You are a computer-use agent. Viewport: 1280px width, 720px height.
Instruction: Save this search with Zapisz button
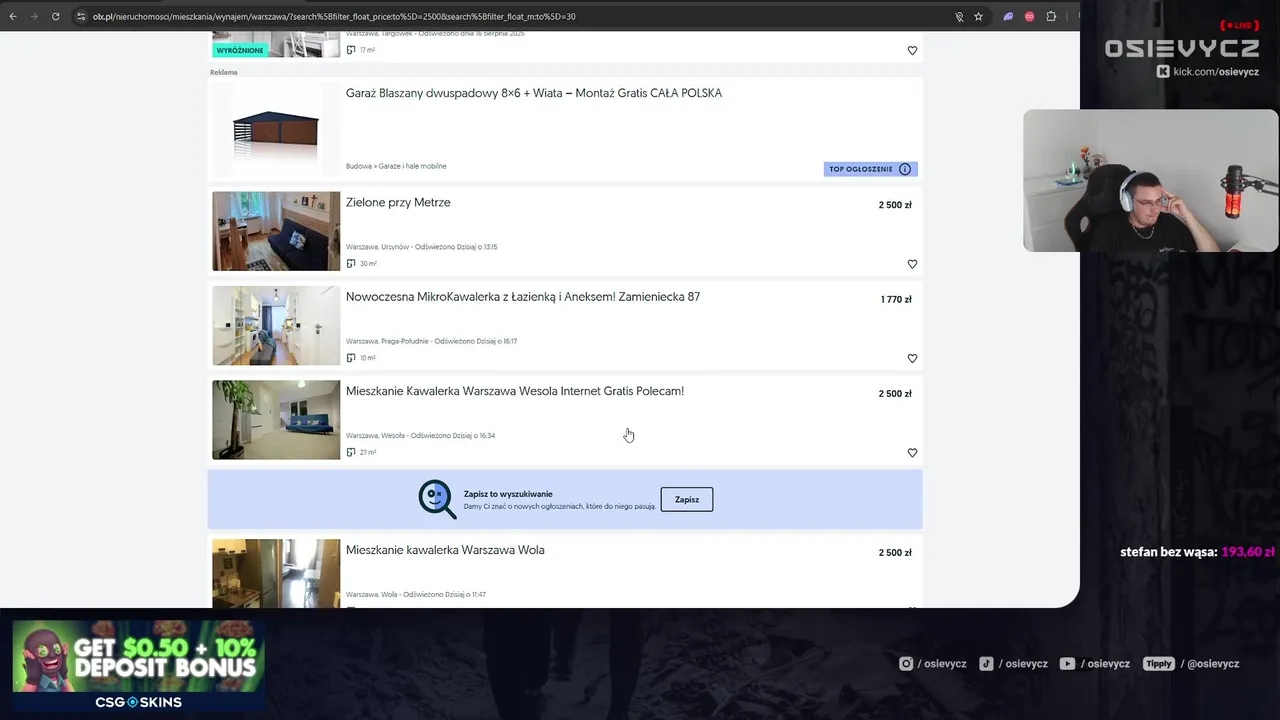687,499
